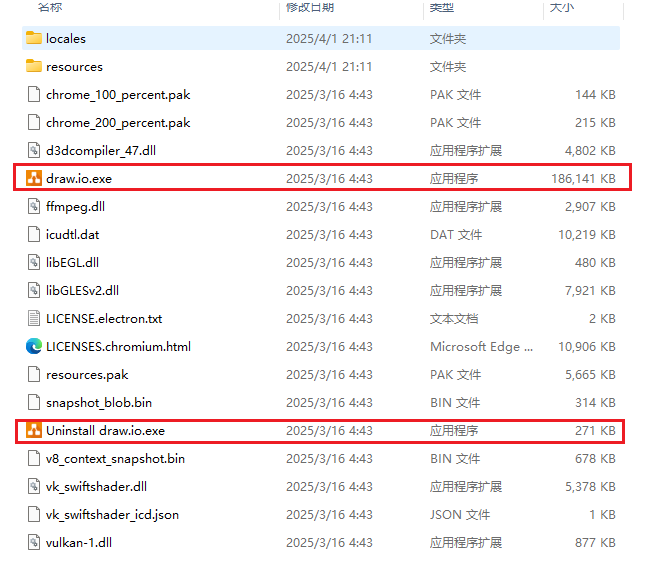Click the chrome_100_percent.pak file icon
The height and width of the screenshot is (563, 661).
point(34,94)
